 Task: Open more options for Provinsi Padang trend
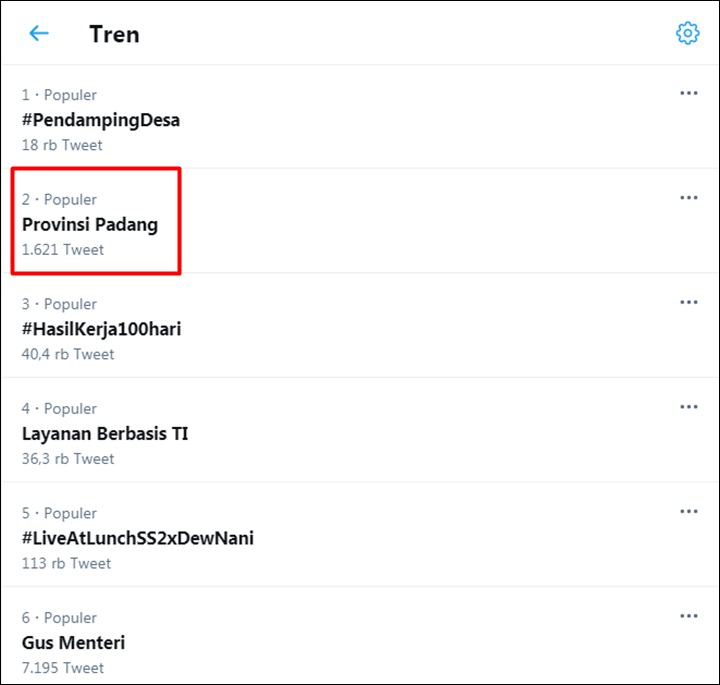[x=689, y=198]
